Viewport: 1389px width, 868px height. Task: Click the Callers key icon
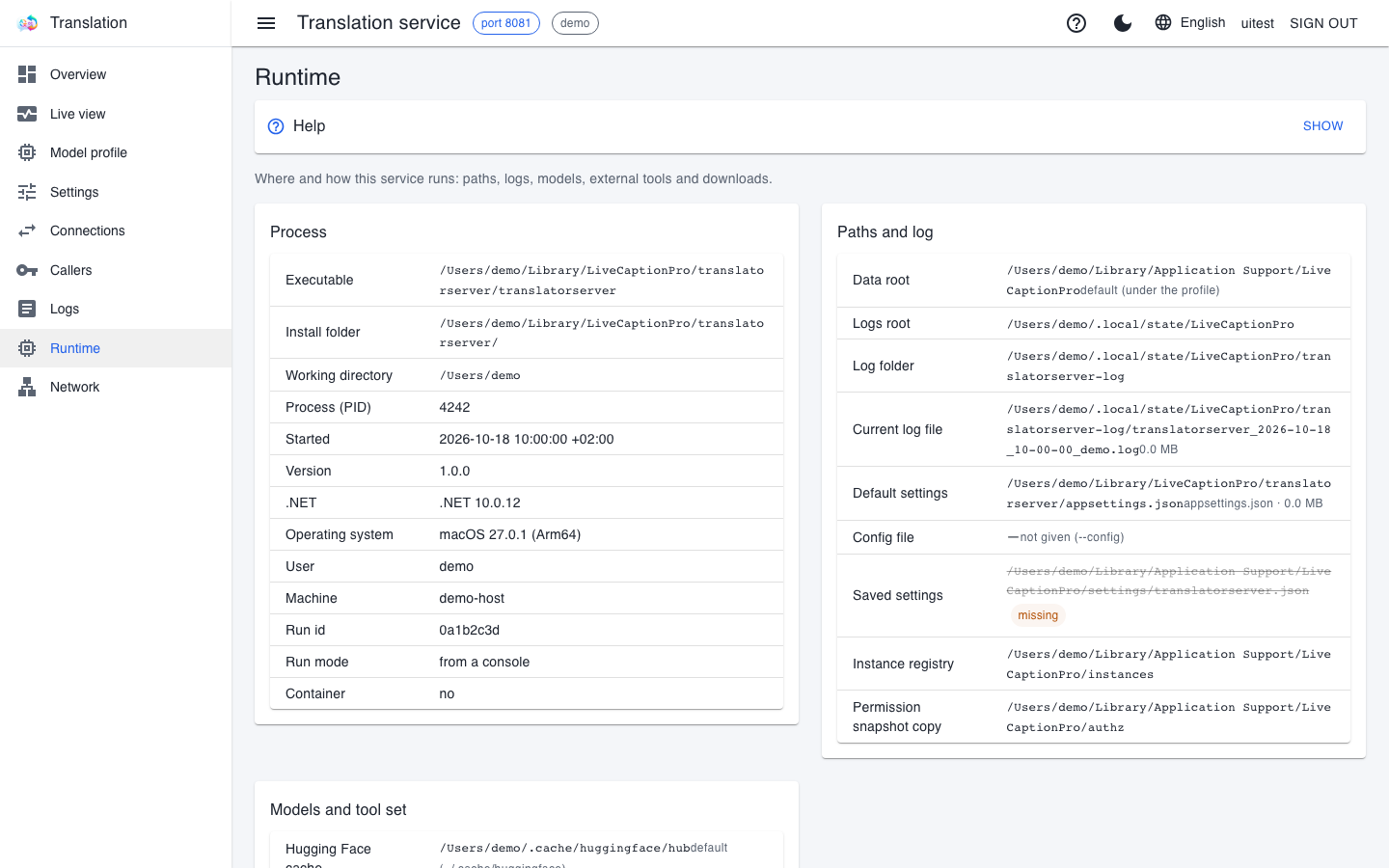click(x=27, y=270)
